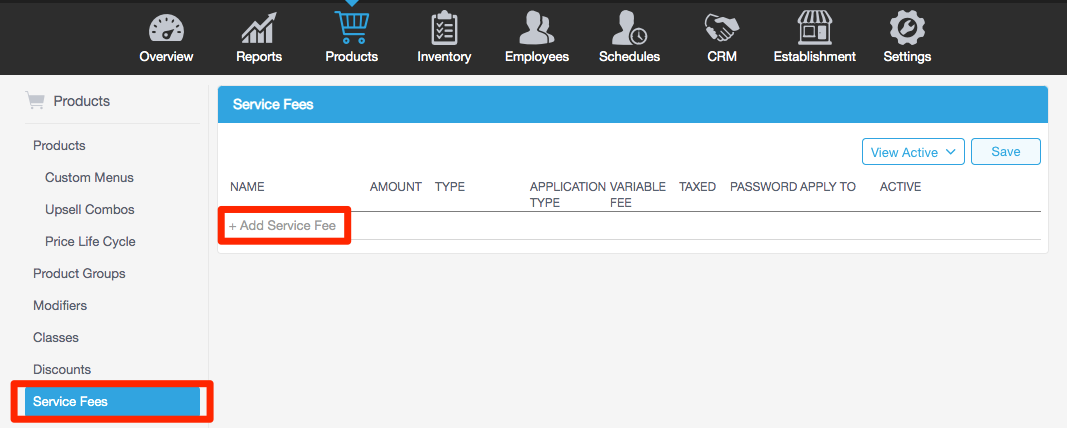
Task: Navigate to Classes sidebar item
Action: tap(56, 337)
